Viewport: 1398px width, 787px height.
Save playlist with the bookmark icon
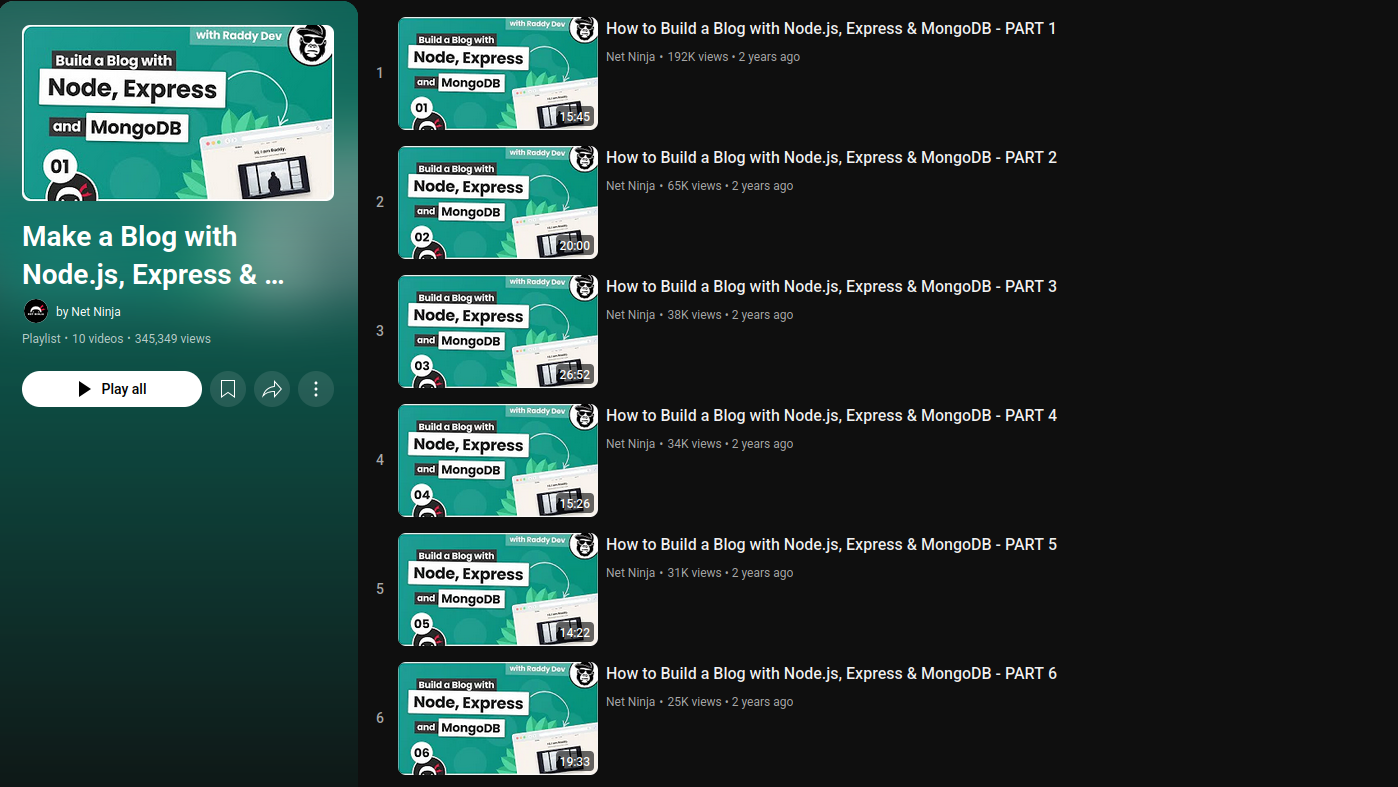click(x=228, y=389)
